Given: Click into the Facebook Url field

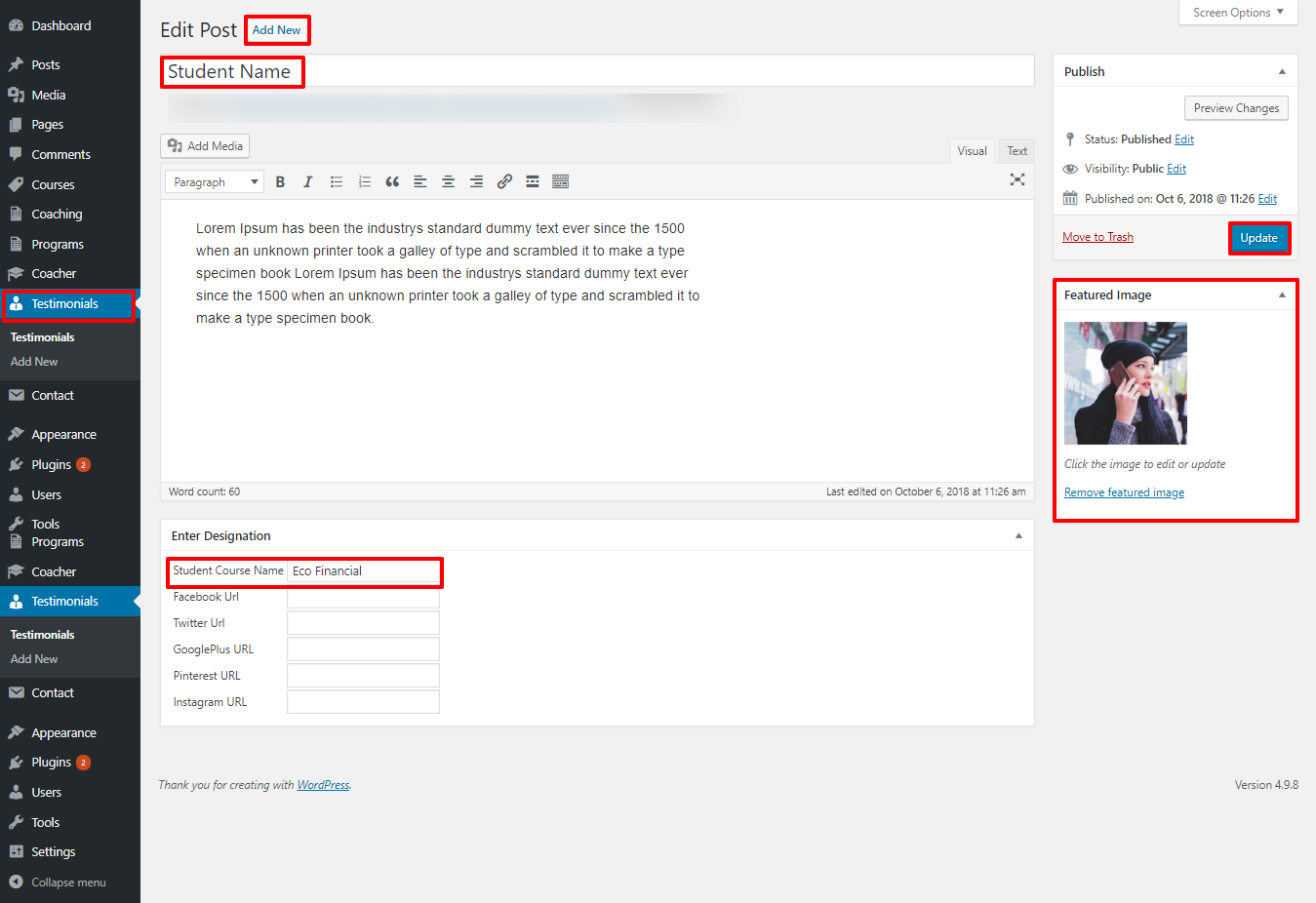Looking at the screenshot, I should pyautogui.click(x=363, y=598).
